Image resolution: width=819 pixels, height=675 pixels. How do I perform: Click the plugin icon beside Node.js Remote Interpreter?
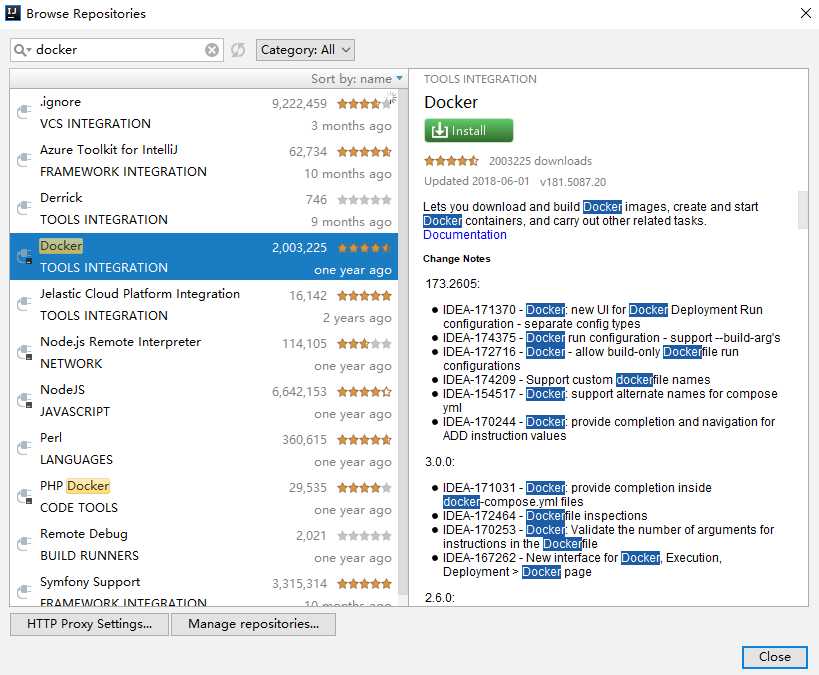tap(25, 352)
